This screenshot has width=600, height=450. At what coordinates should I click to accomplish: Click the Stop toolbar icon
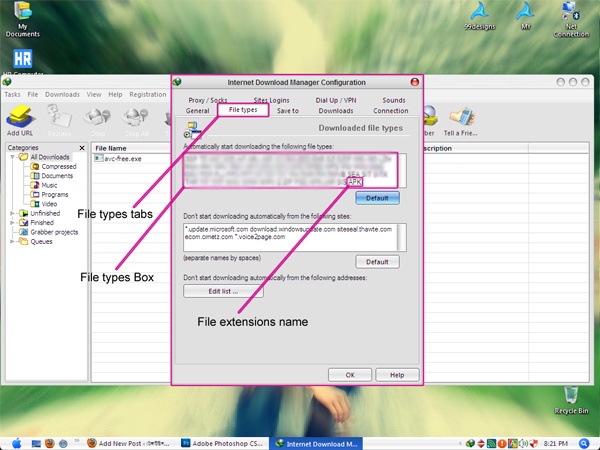coord(98,120)
